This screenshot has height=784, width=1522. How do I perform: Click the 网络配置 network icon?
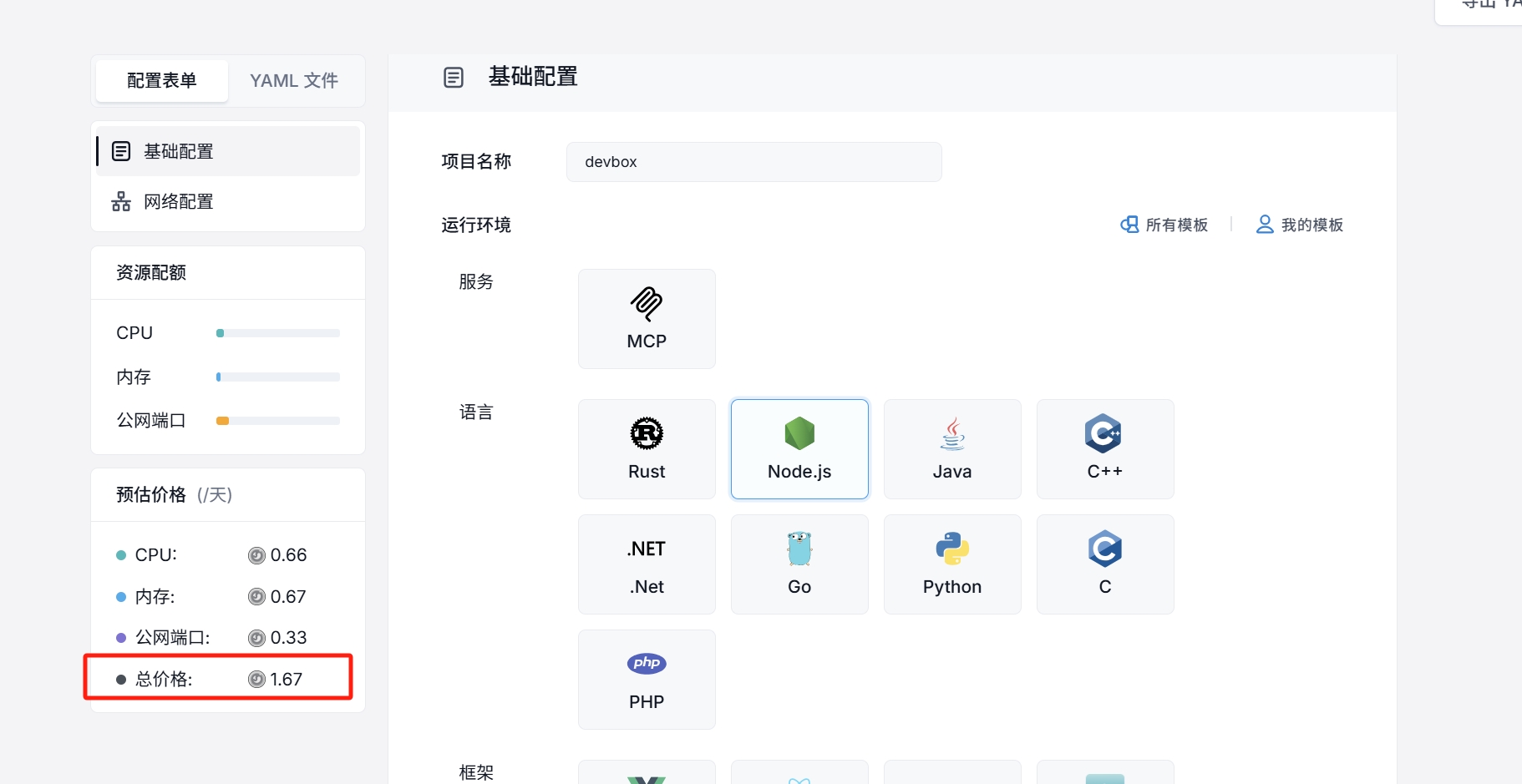click(x=121, y=201)
